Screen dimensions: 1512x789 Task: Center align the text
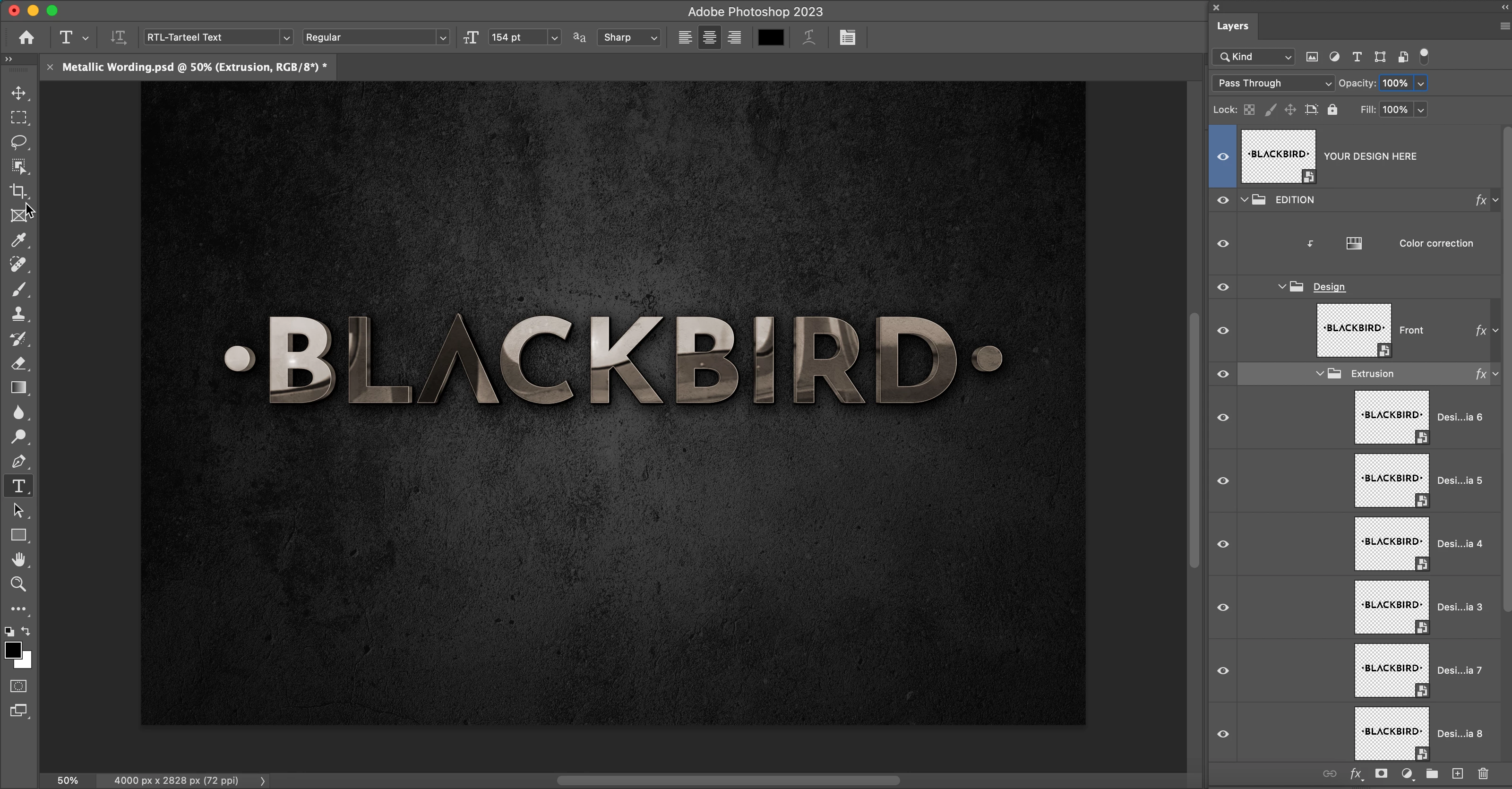(709, 37)
